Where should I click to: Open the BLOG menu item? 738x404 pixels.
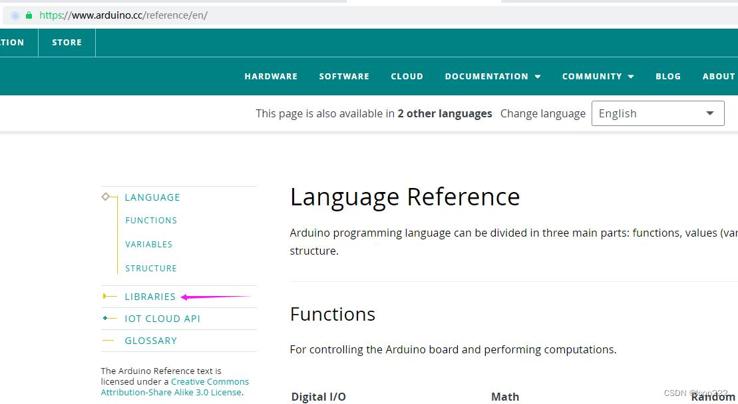point(668,76)
